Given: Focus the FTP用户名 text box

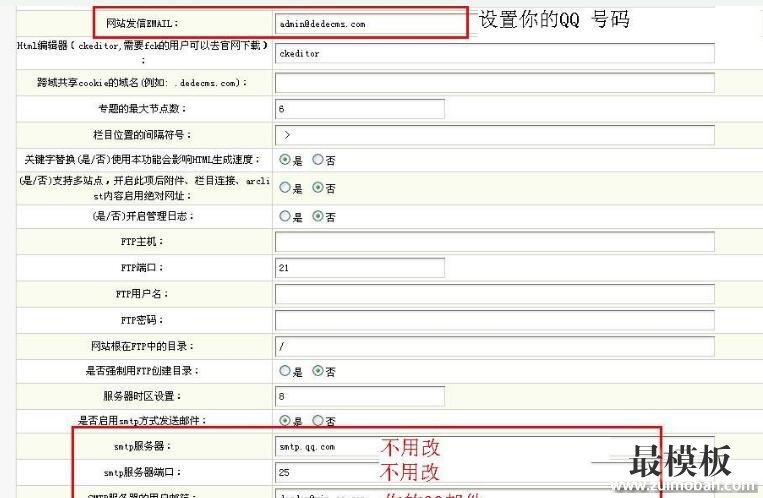Looking at the screenshot, I should [x=494, y=294].
